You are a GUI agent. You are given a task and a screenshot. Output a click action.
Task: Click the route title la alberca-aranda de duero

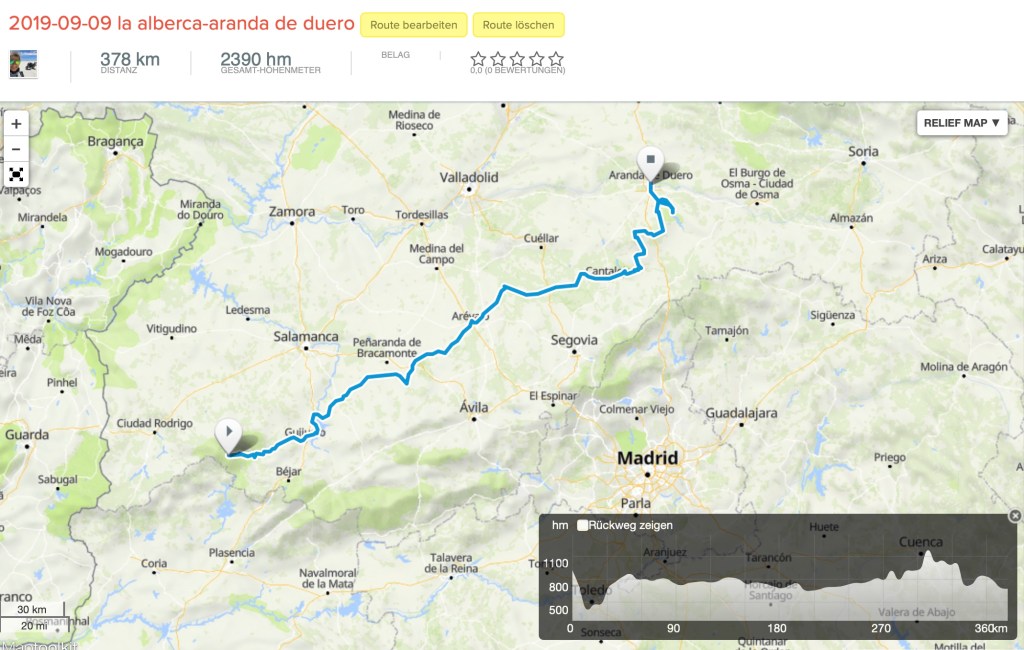(181, 23)
